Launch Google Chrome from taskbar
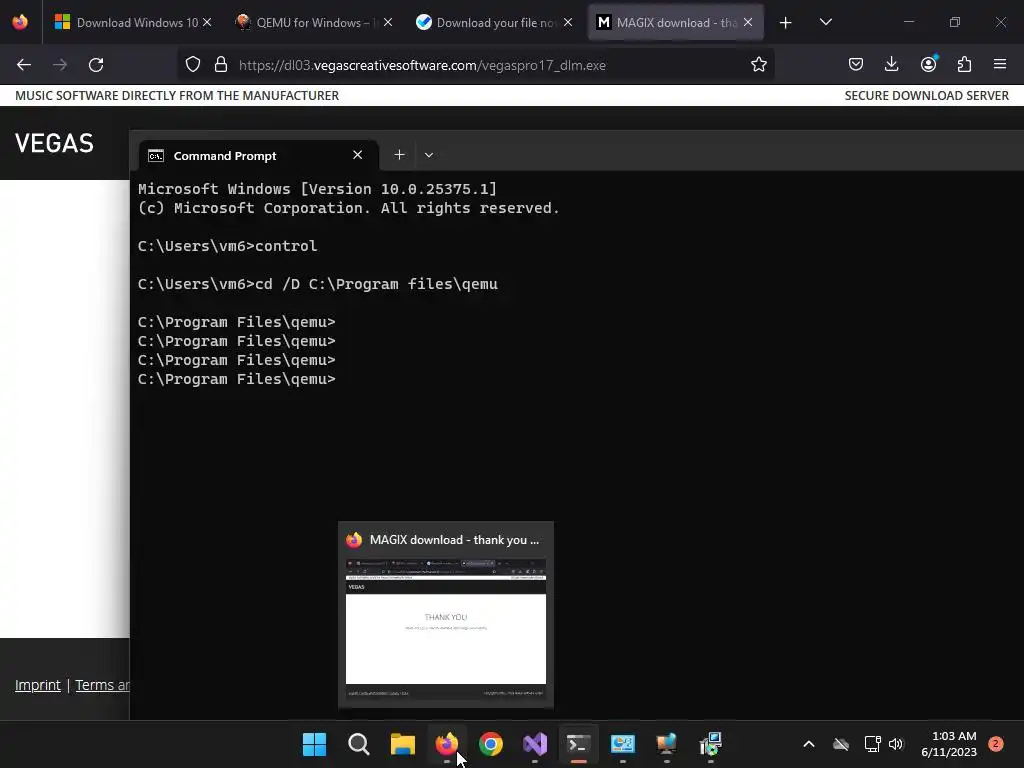This screenshot has width=1024, height=768. click(x=490, y=744)
